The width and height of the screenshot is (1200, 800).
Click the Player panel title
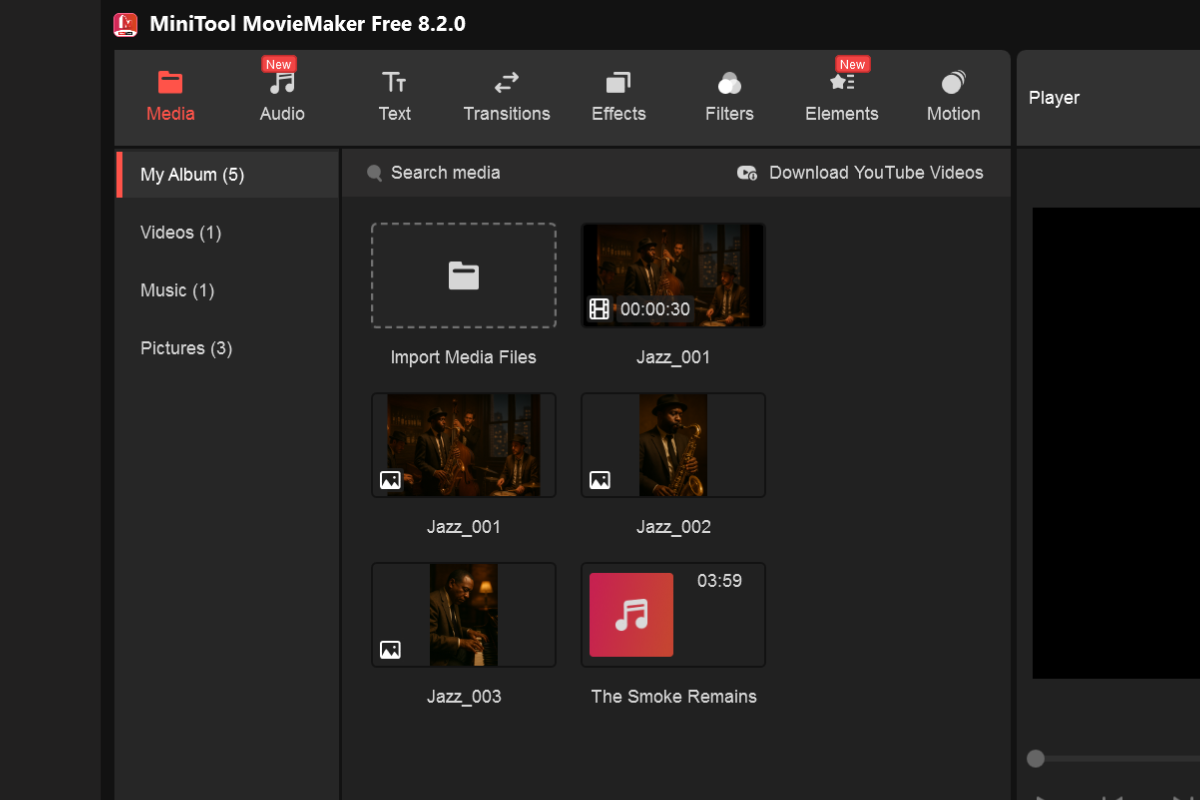click(x=1054, y=98)
